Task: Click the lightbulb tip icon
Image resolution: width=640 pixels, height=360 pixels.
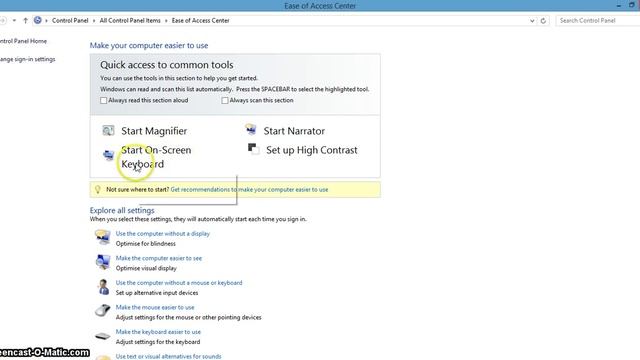Action: click(x=98, y=189)
